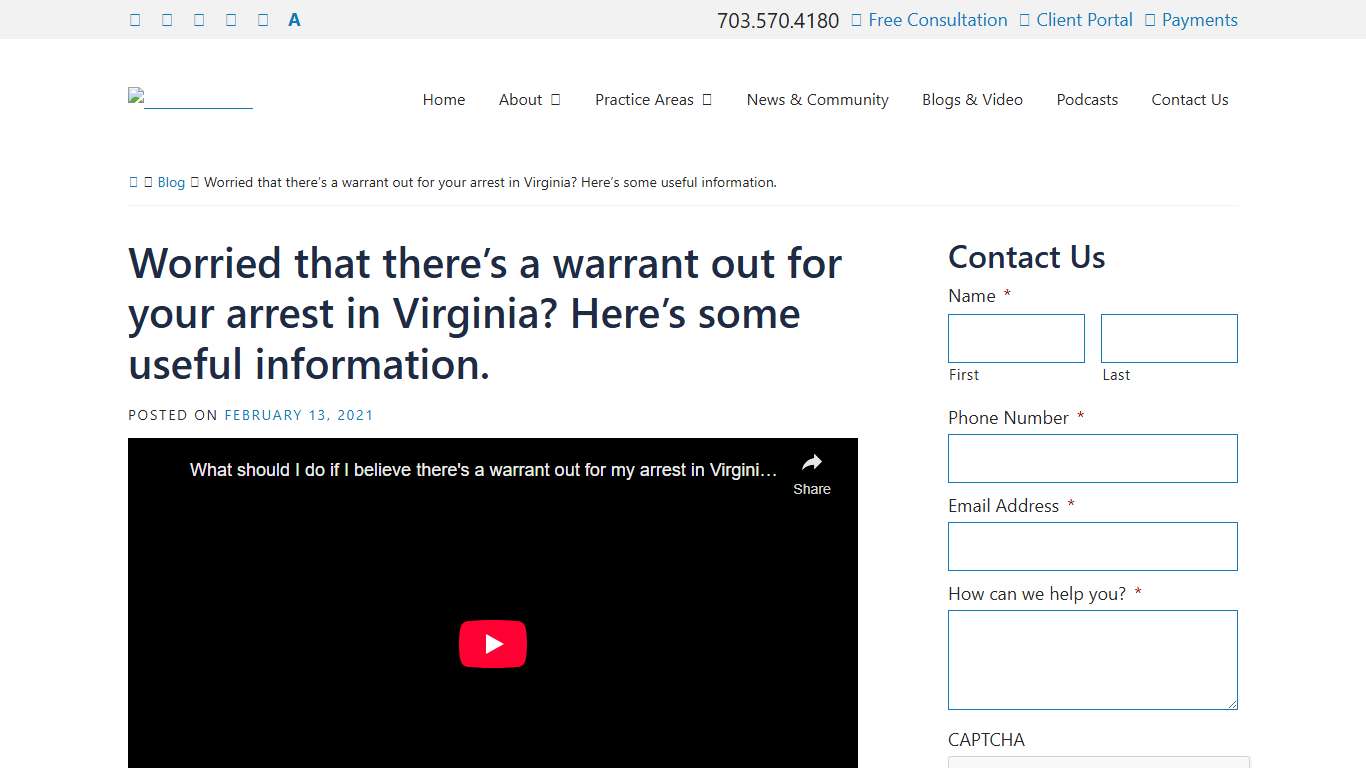Open the Podcasts navigation item
This screenshot has width=1366, height=768.
tap(1087, 99)
